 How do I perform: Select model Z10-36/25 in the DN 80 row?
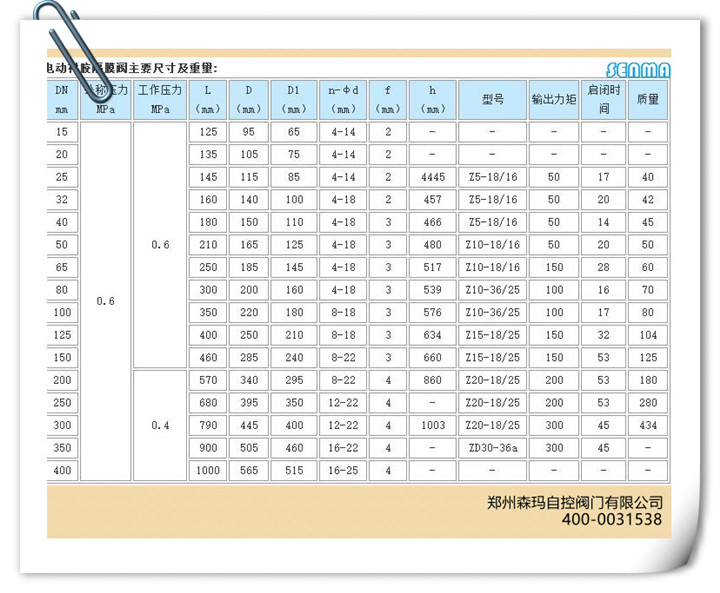493,290
